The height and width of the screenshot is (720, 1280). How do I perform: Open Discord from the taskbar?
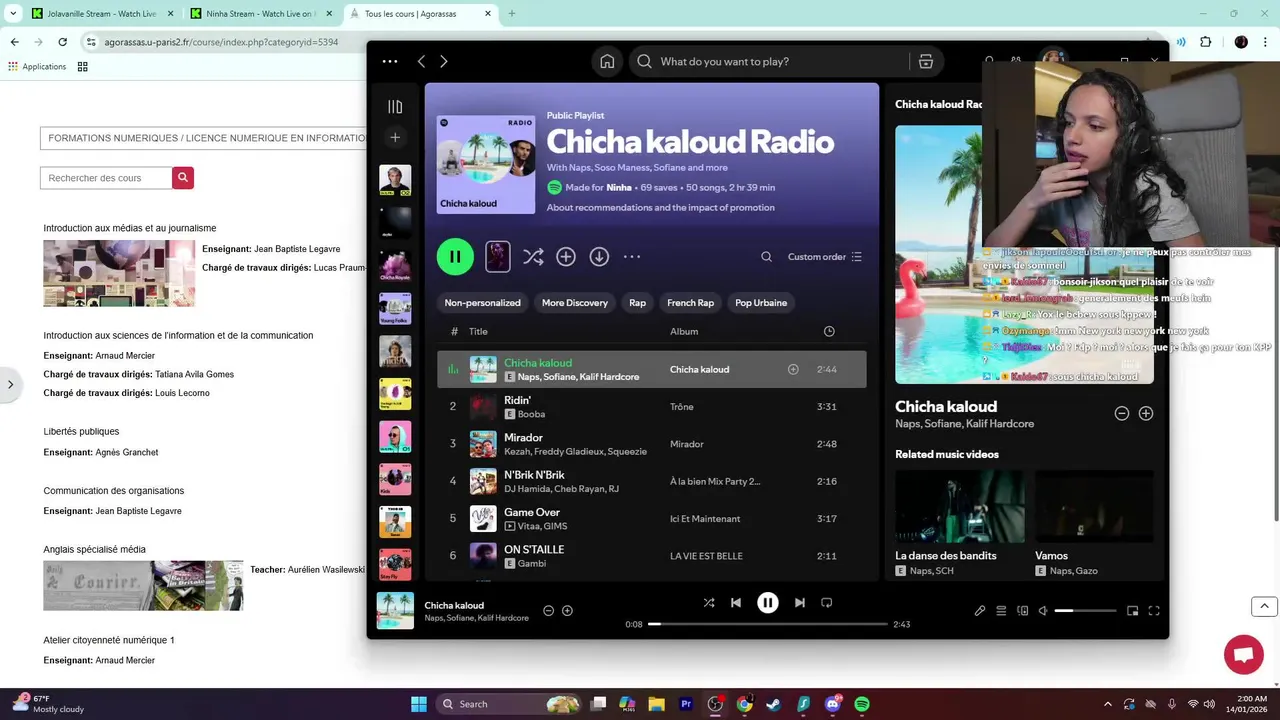tap(833, 704)
